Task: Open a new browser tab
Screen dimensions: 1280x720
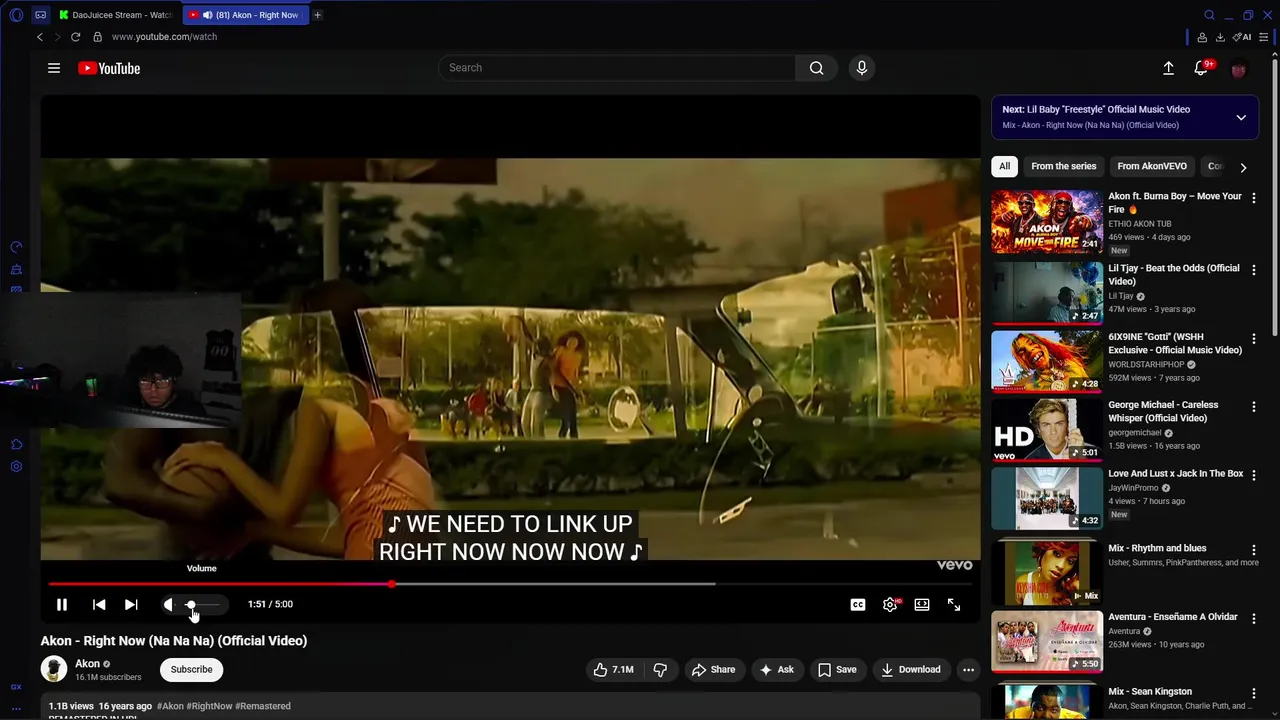Action: [318, 15]
